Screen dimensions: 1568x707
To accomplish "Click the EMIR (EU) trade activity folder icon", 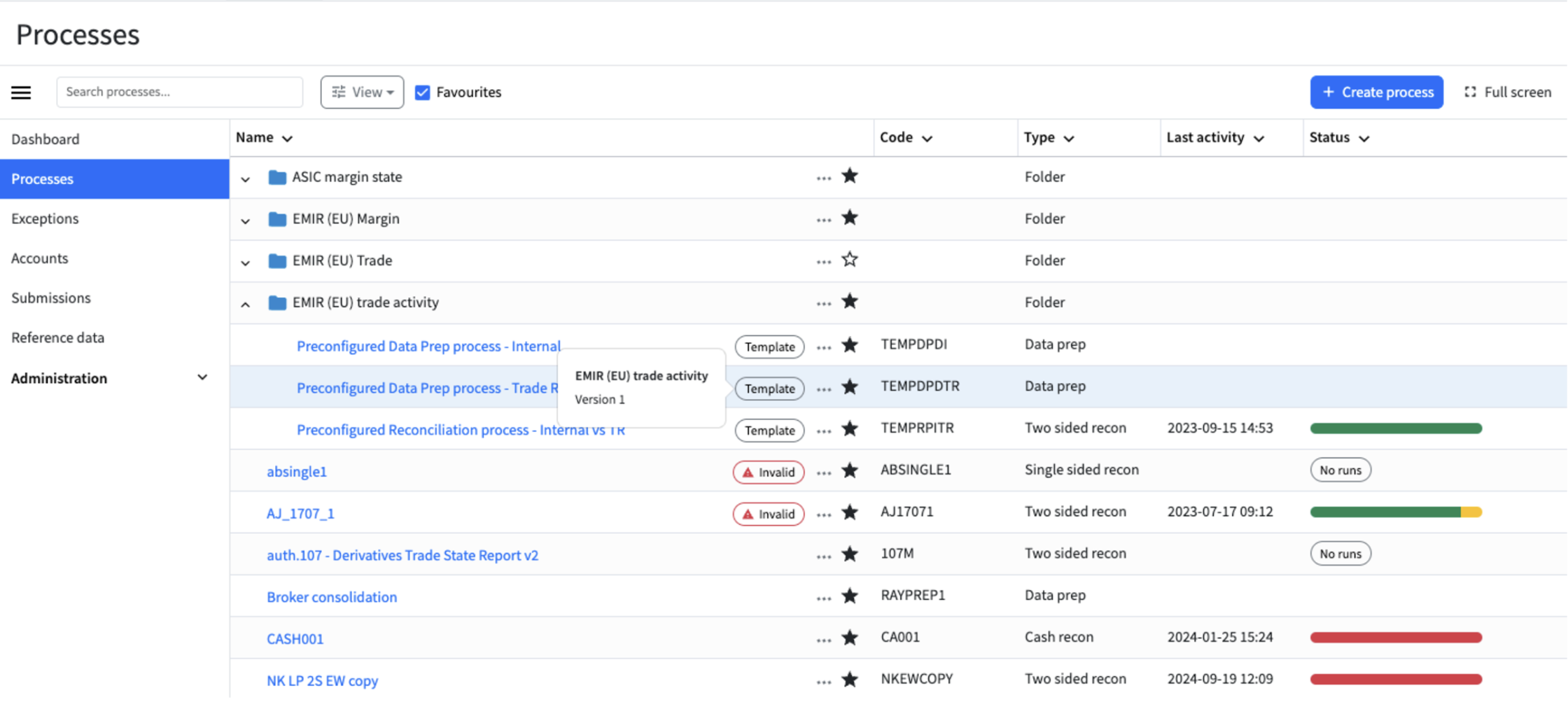I will pos(277,302).
